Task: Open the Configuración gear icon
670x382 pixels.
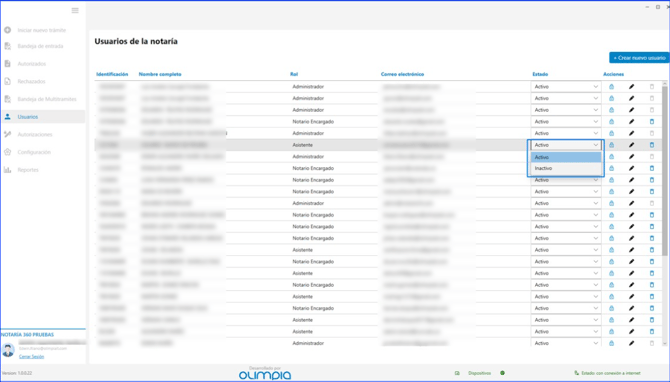Action: click(x=7, y=152)
